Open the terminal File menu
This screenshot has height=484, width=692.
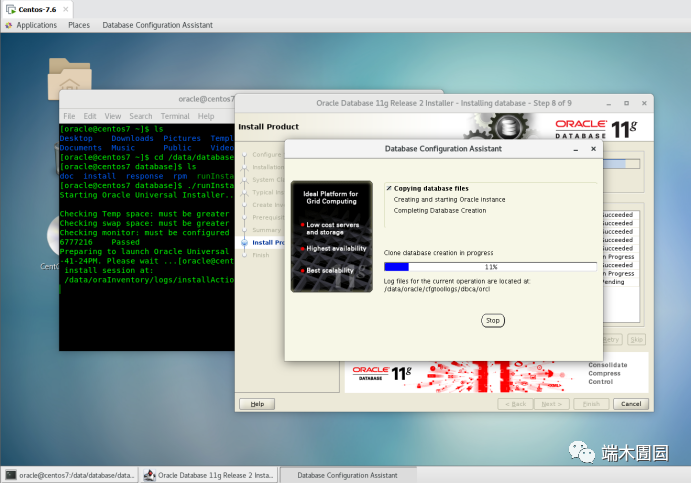(x=69, y=116)
